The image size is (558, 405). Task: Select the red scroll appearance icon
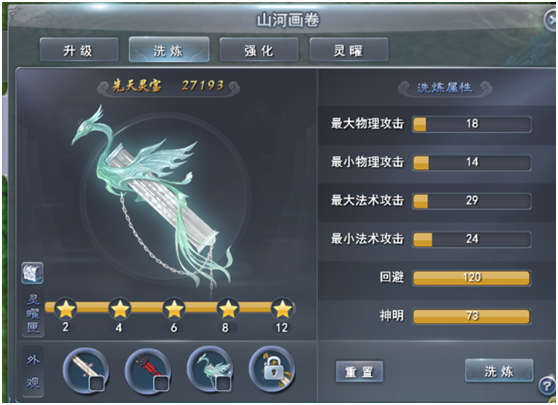click(x=147, y=370)
